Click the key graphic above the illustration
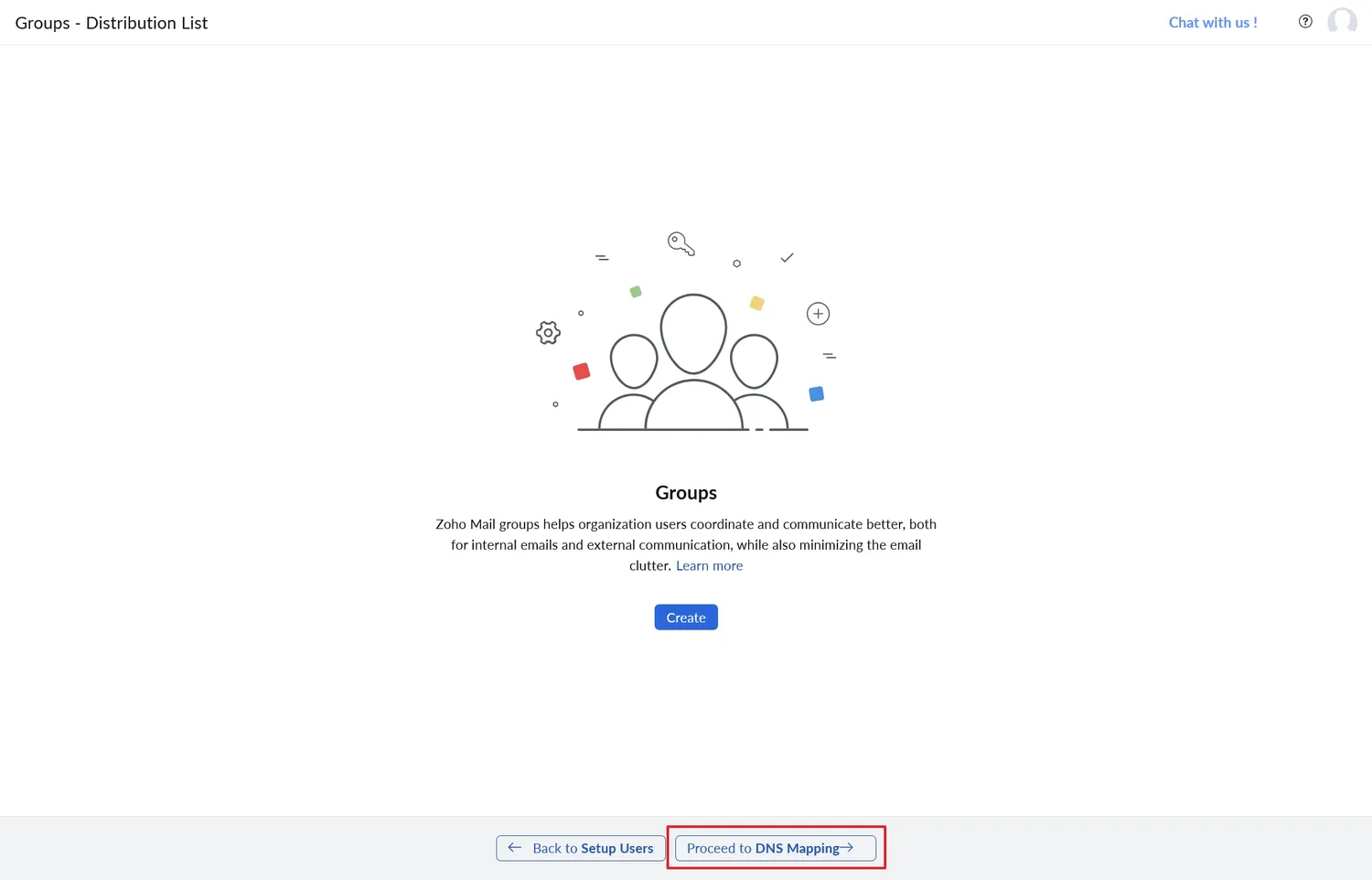1372x880 pixels. coord(679,241)
